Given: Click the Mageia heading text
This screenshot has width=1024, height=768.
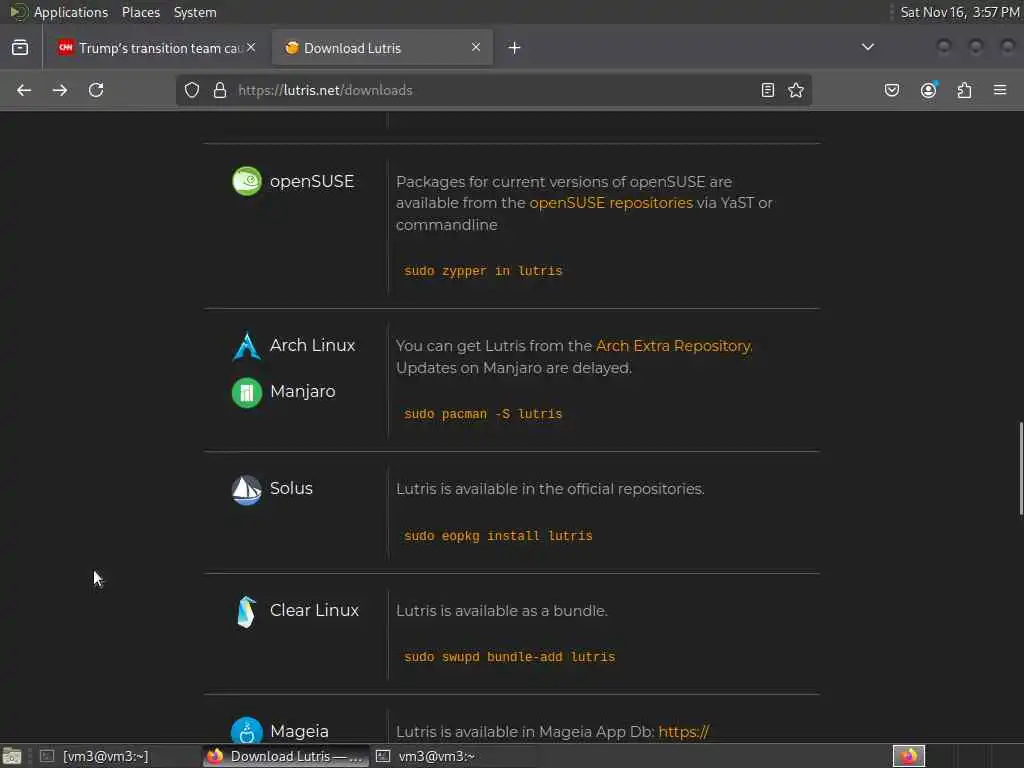Looking at the screenshot, I should [299, 731].
